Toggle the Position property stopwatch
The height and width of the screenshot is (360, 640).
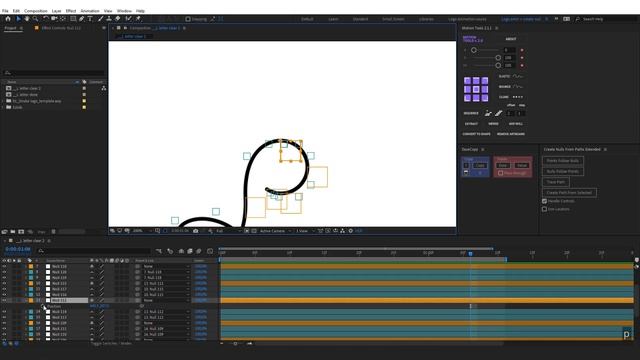click(44, 306)
